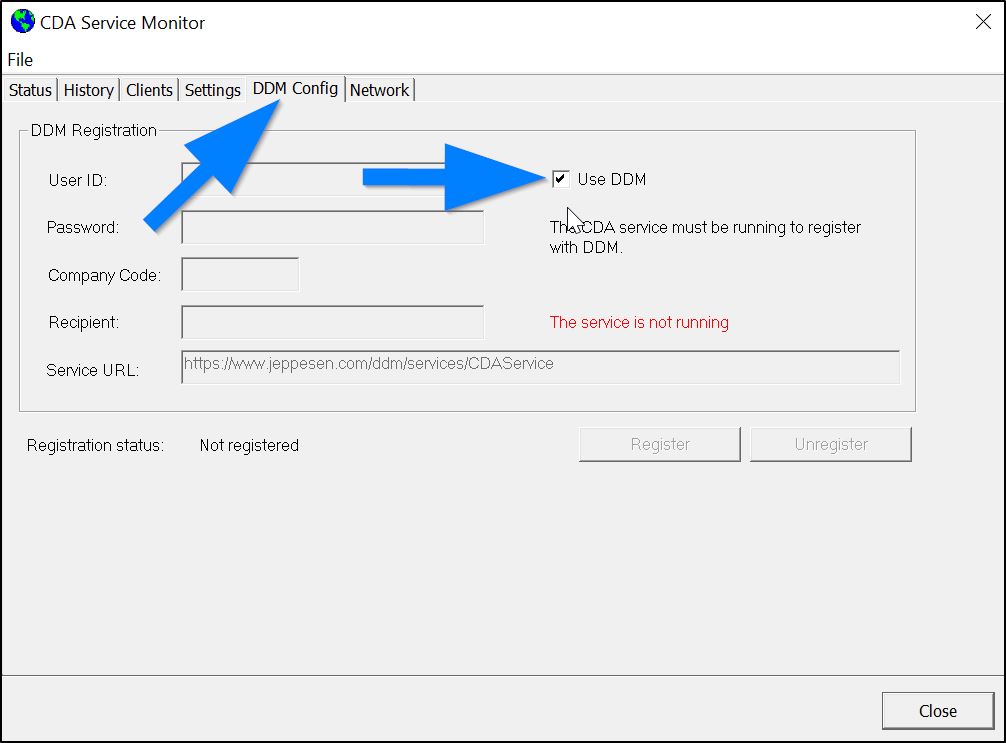Viewport: 1006px width, 743px height.
Task: Click the Register button
Action: [659, 444]
